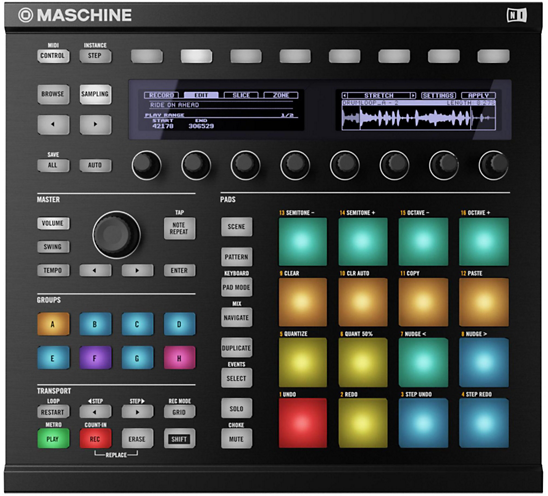This screenshot has height=496, width=548.
Task: Start playback with green PLAY button
Action: click(53, 439)
